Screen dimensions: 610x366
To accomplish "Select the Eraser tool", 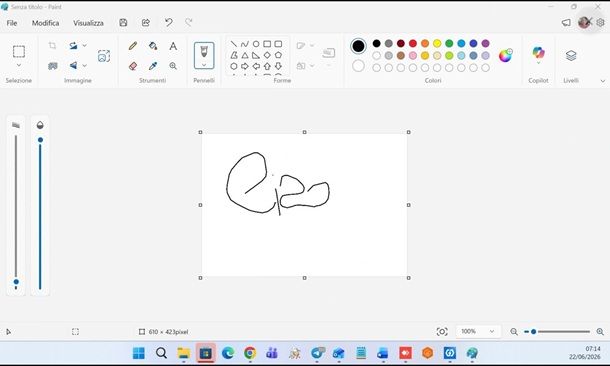I will 133,66.
